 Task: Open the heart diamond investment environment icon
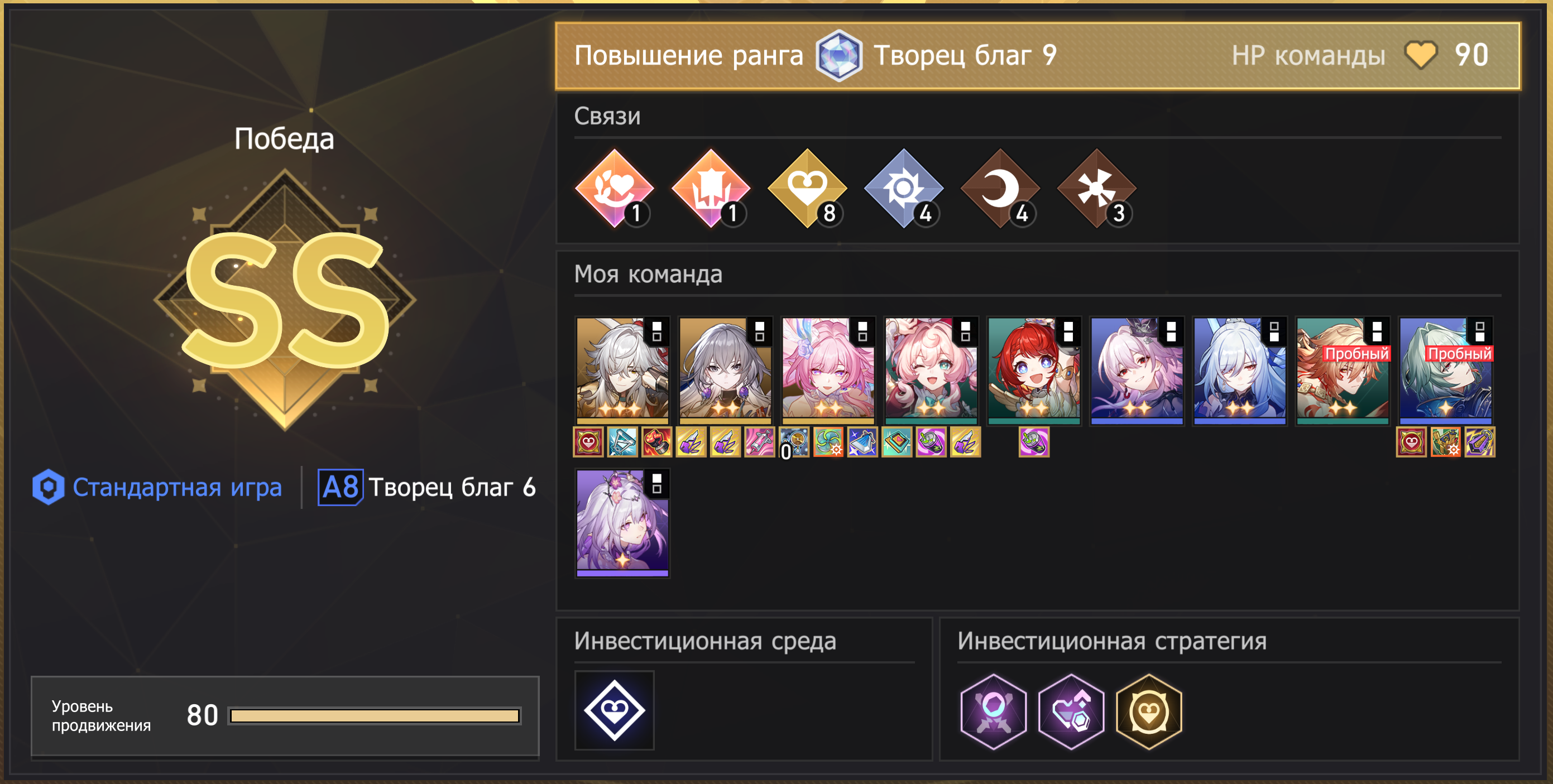point(614,710)
